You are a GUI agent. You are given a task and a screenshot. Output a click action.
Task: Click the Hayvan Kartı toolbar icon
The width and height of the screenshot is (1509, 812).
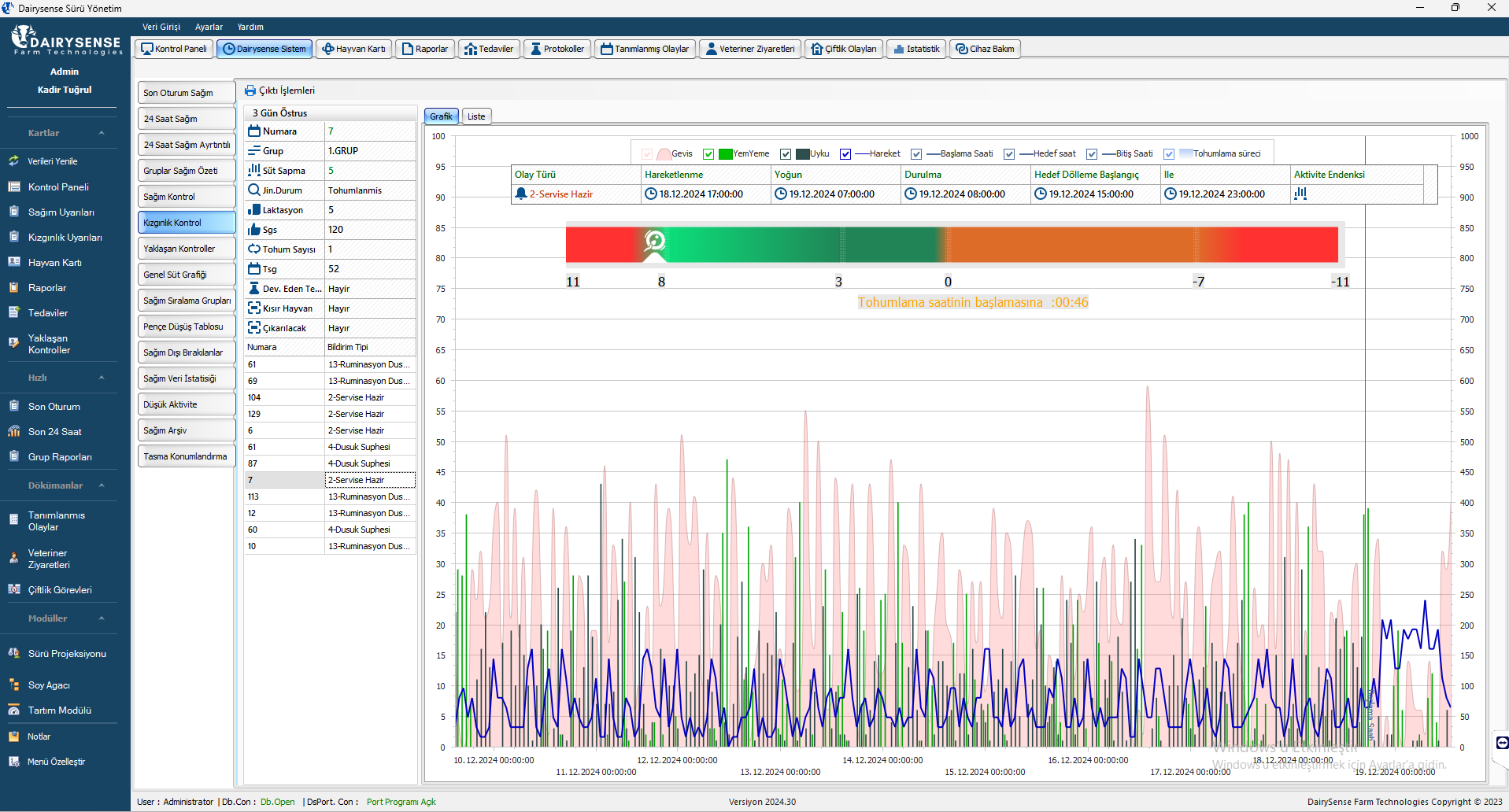pos(328,49)
